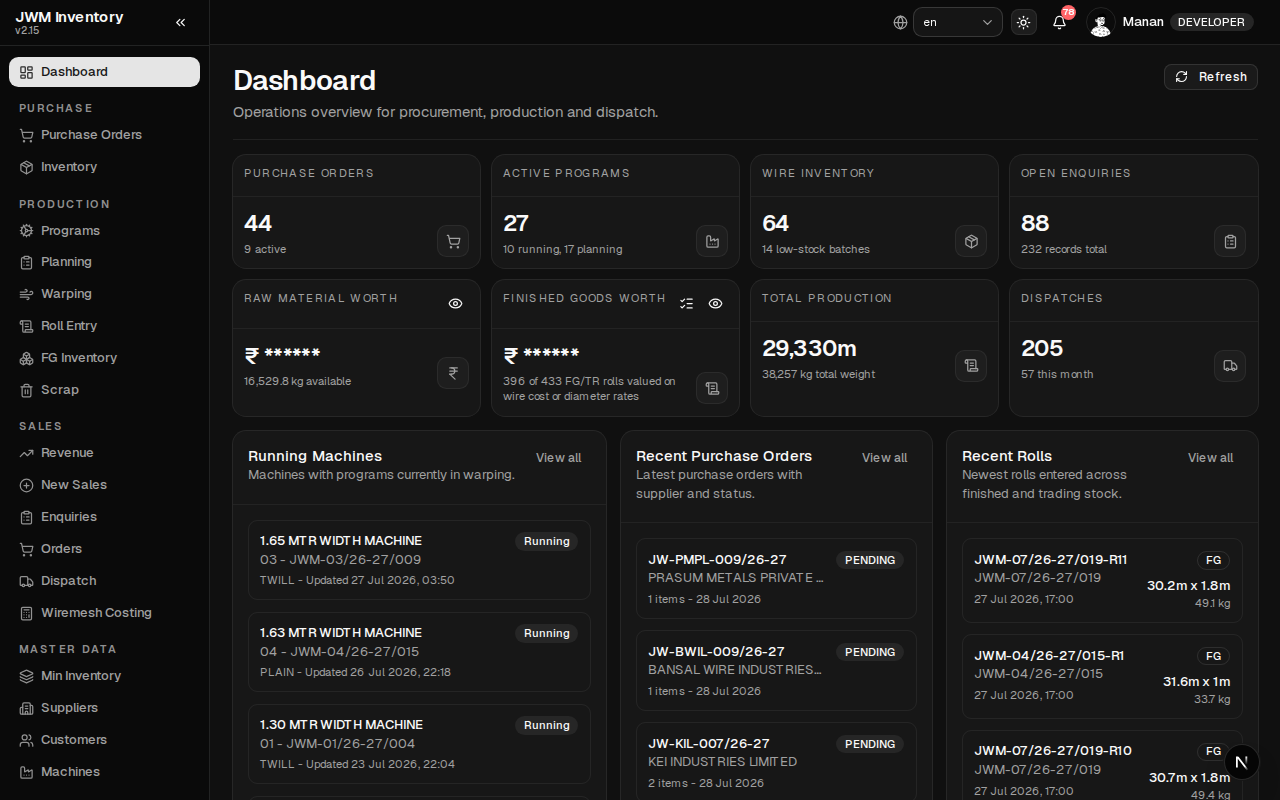Click PENDING badge on JW-BWIL-009/26-27
1280x800 pixels.
(870, 652)
